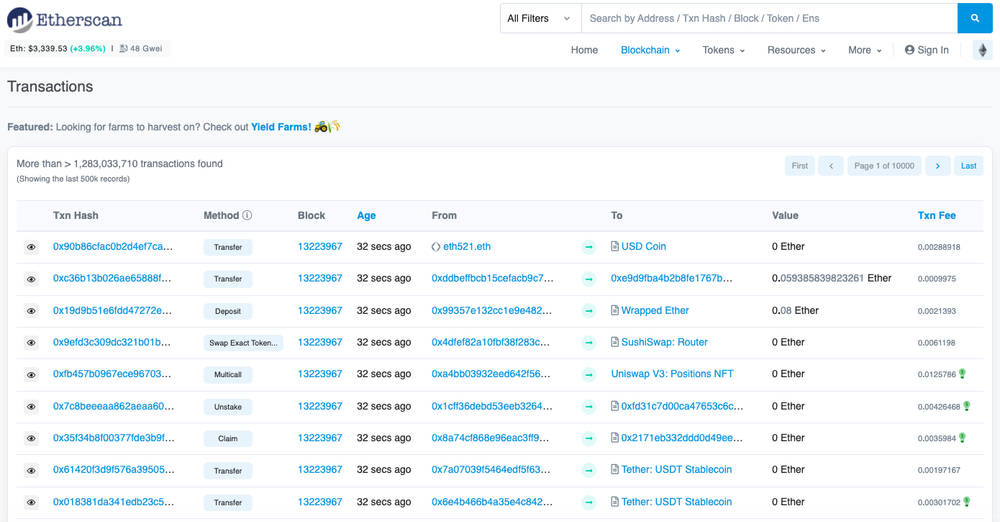Open the Tether: USDT Stablecoin link for 0x61420f3d9f576a39505

click(x=677, y=470)
